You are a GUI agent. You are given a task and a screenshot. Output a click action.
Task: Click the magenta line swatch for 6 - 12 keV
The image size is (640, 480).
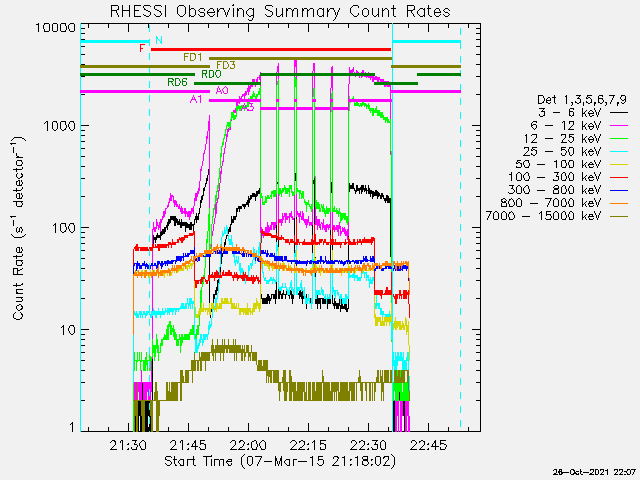619,126
